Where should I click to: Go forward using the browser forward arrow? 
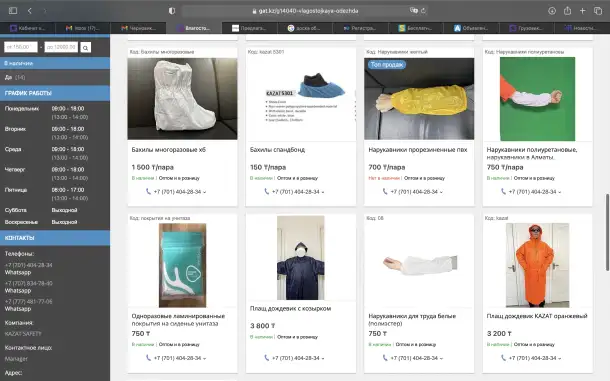point(44,11)
